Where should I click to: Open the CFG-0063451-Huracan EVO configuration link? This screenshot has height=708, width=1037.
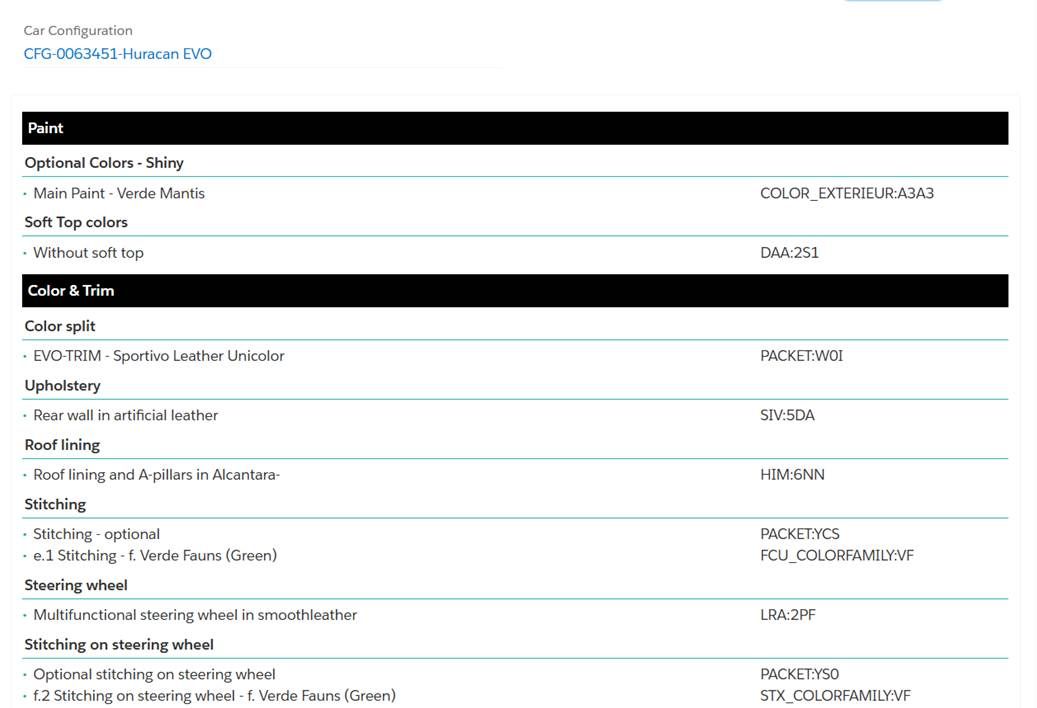(118, 54)
